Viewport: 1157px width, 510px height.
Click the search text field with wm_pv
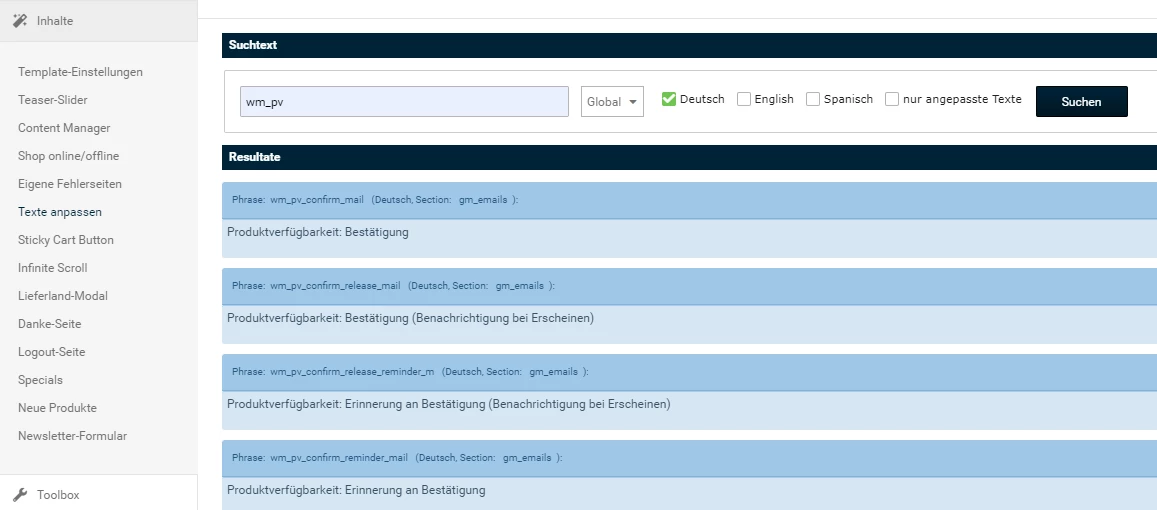coord(404,102)
